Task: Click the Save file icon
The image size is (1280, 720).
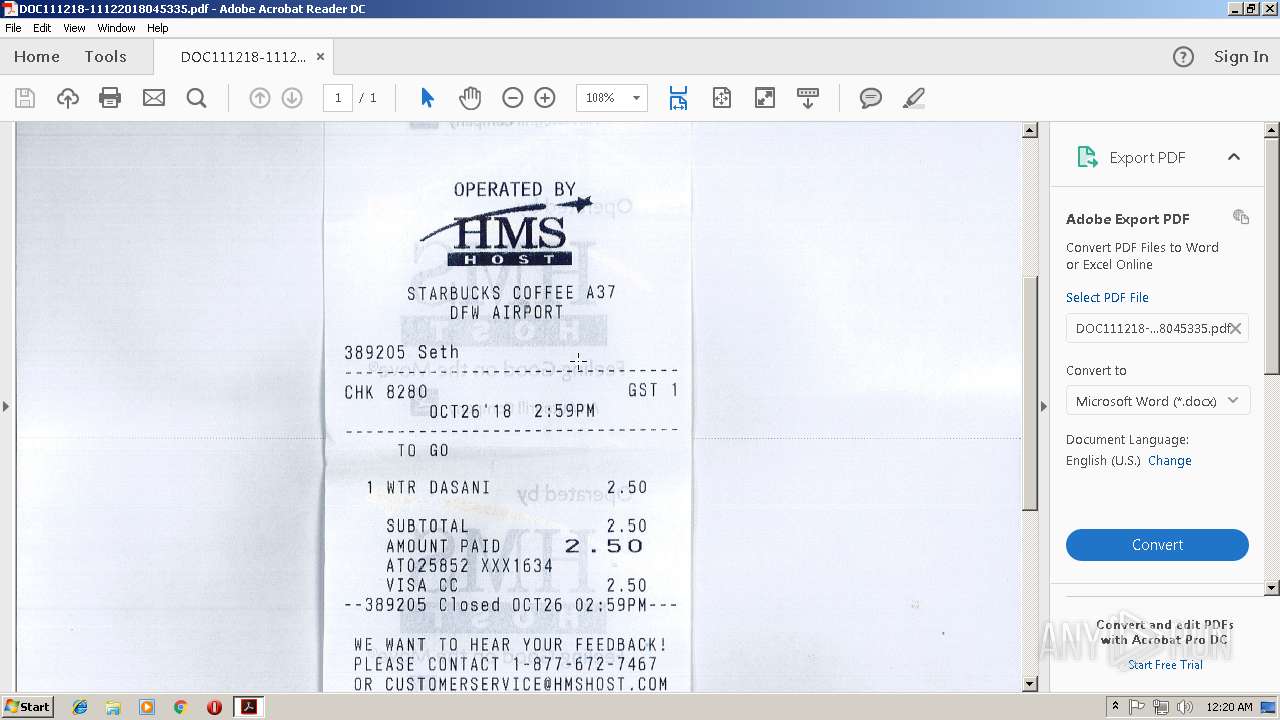Action: pos(25,98)
